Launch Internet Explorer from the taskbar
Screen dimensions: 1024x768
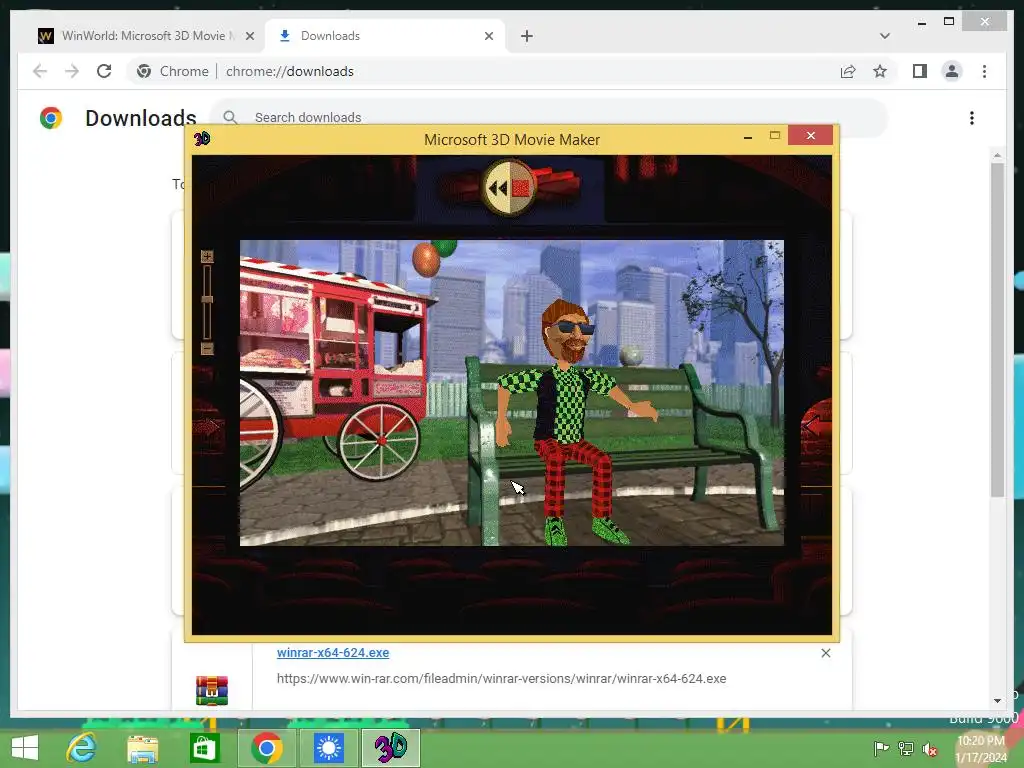(x=82, y=748)
